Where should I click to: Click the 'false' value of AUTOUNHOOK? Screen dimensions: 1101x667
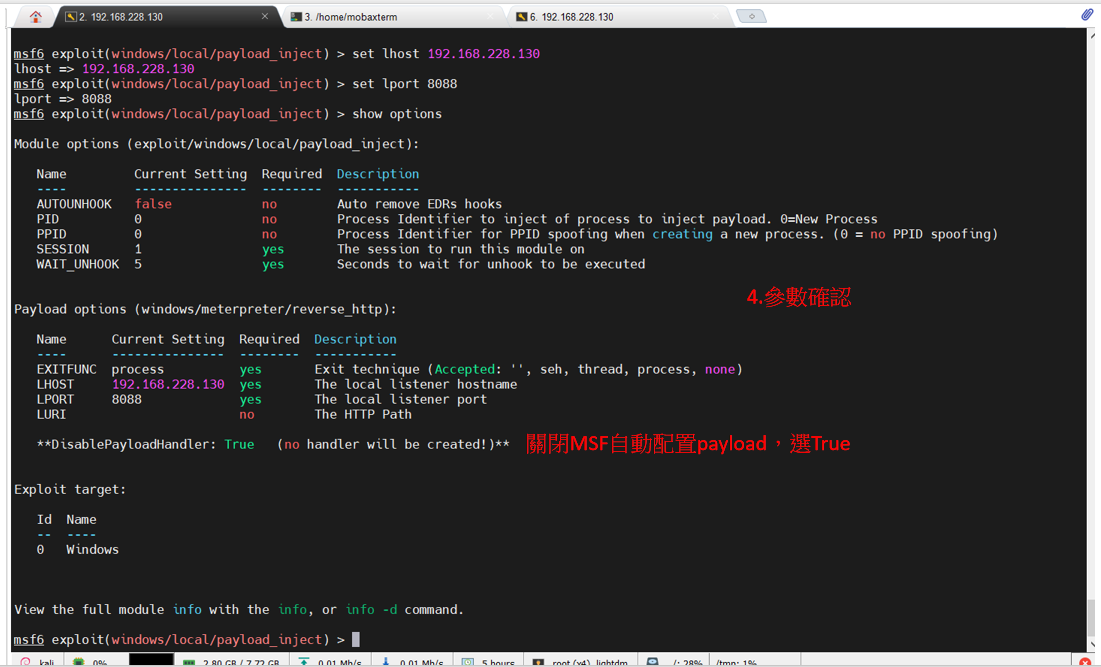coord(153,204)
